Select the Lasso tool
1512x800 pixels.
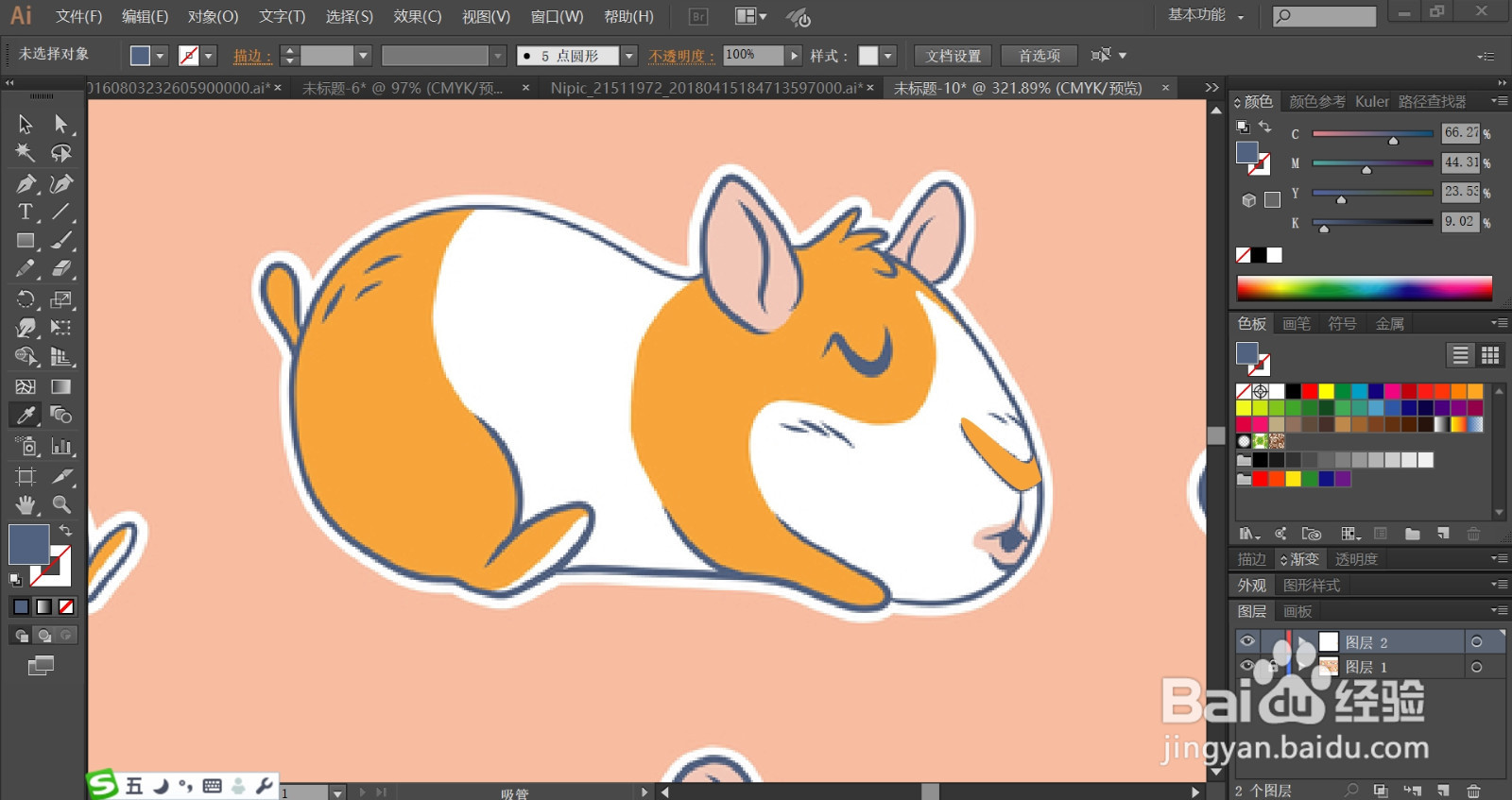[x=61, y=153]
